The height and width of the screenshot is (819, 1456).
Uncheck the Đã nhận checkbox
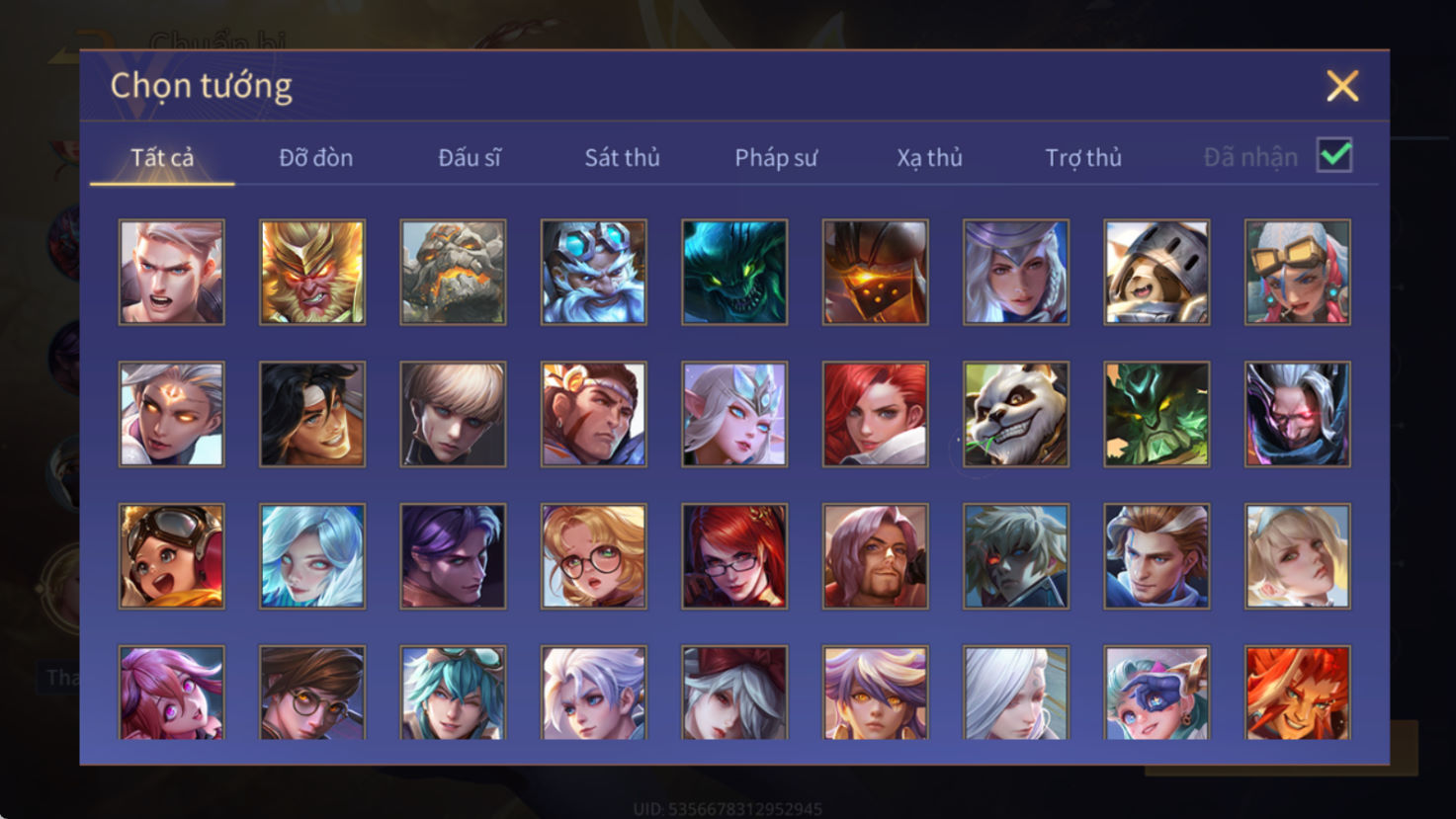click(x=1334, y=156)
